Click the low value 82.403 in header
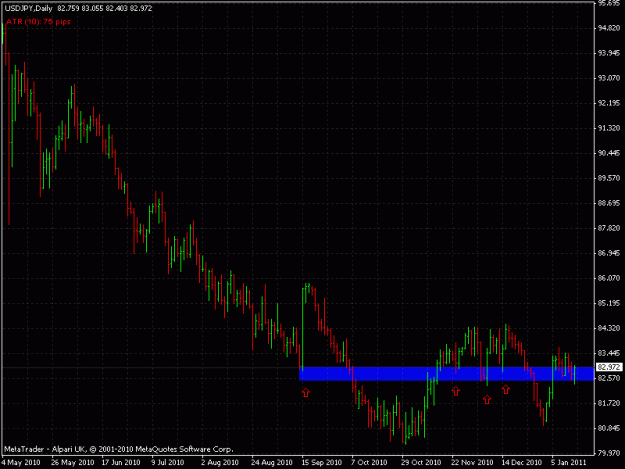625x469 pixels. (117, 8)
